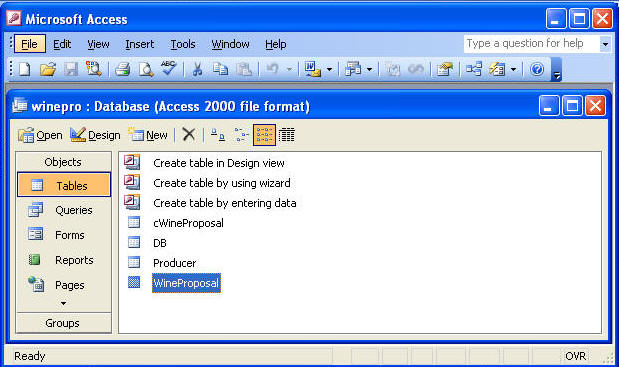Click 'Create table in Design view' text
Image resolution: width=619 pixels, height=367 pixels.
[219, 163]
